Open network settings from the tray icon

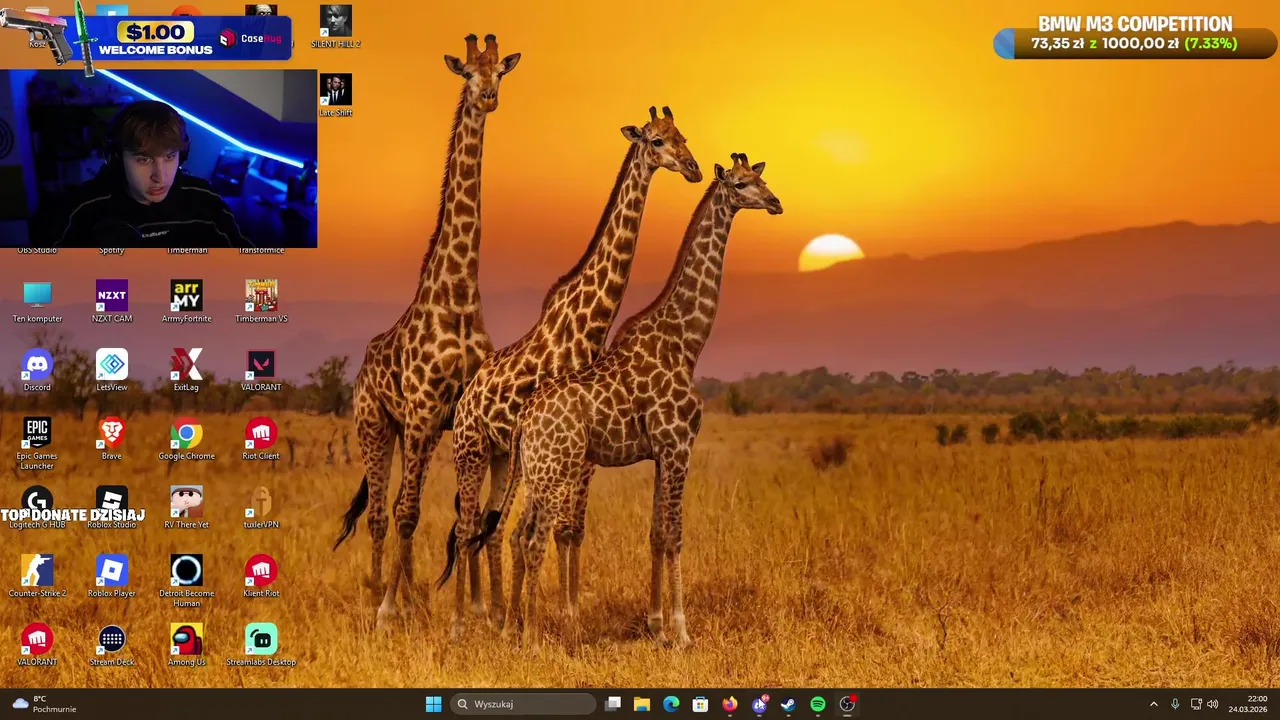(1196, 704)
